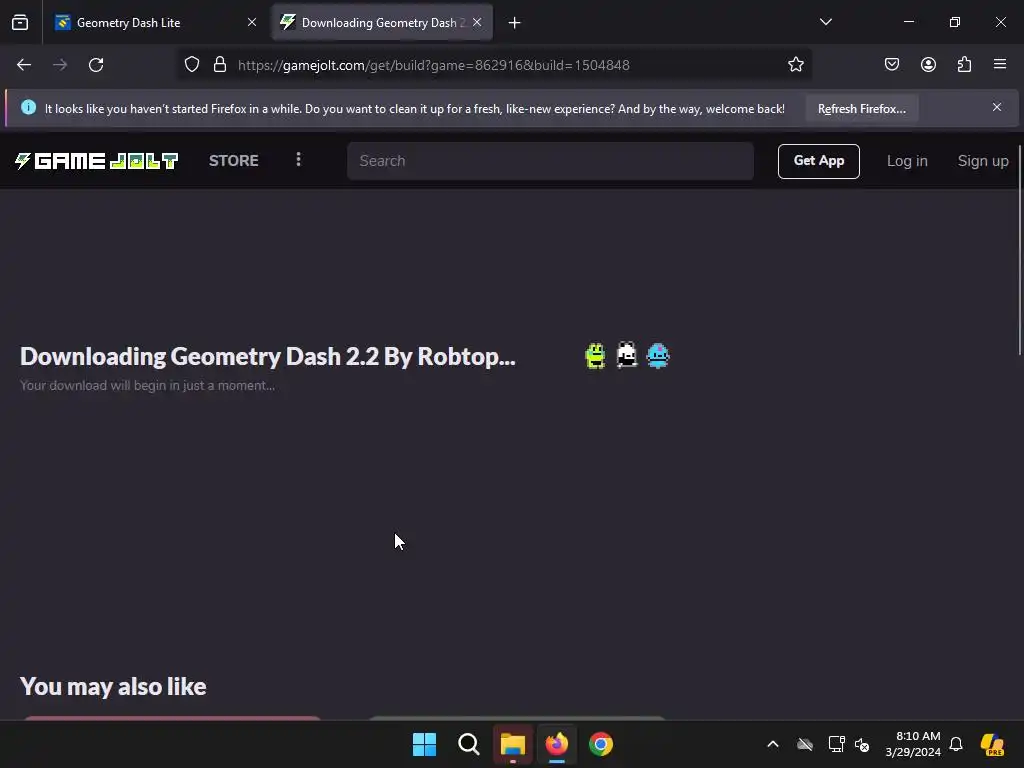Select the Downloading Geometry Dash tab
Image resolution: width=1024 pixels, height=768 pixels.
382,23
